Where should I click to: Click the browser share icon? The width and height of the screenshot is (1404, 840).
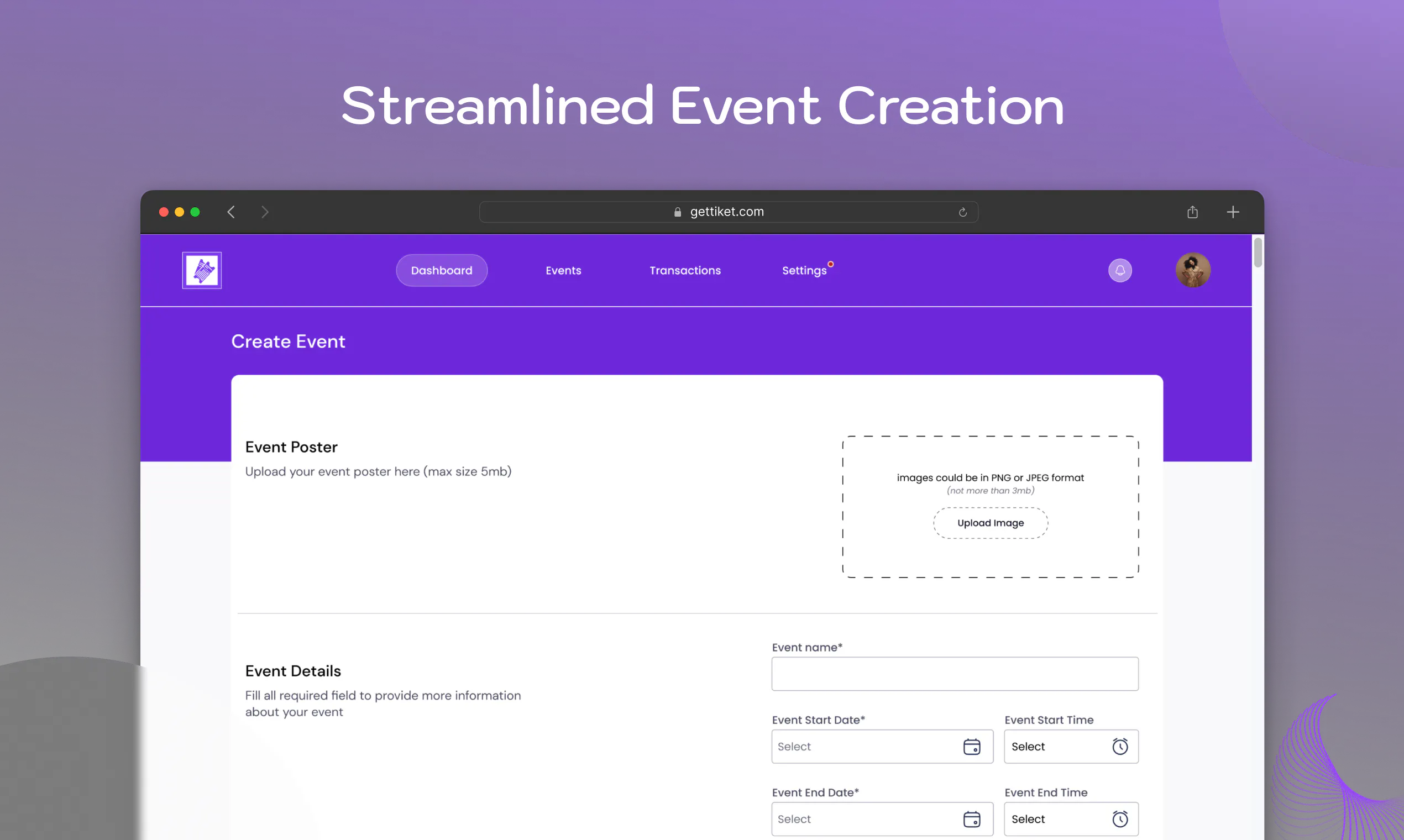click(x=1192, y=212)
